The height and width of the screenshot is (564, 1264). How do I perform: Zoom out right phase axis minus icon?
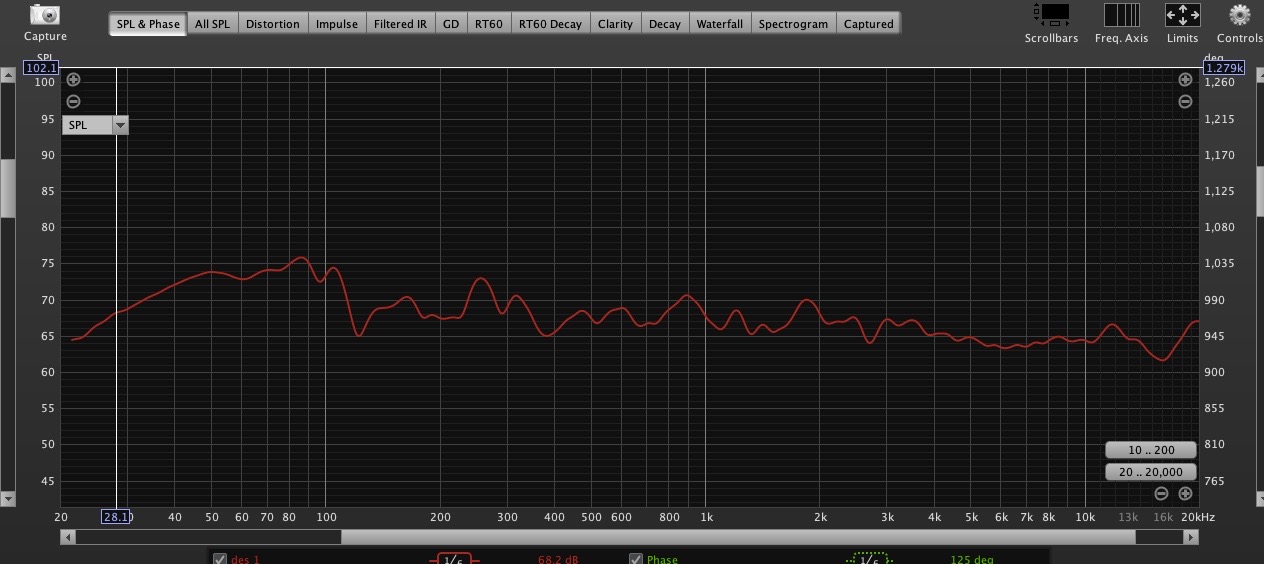[1185, 101]
